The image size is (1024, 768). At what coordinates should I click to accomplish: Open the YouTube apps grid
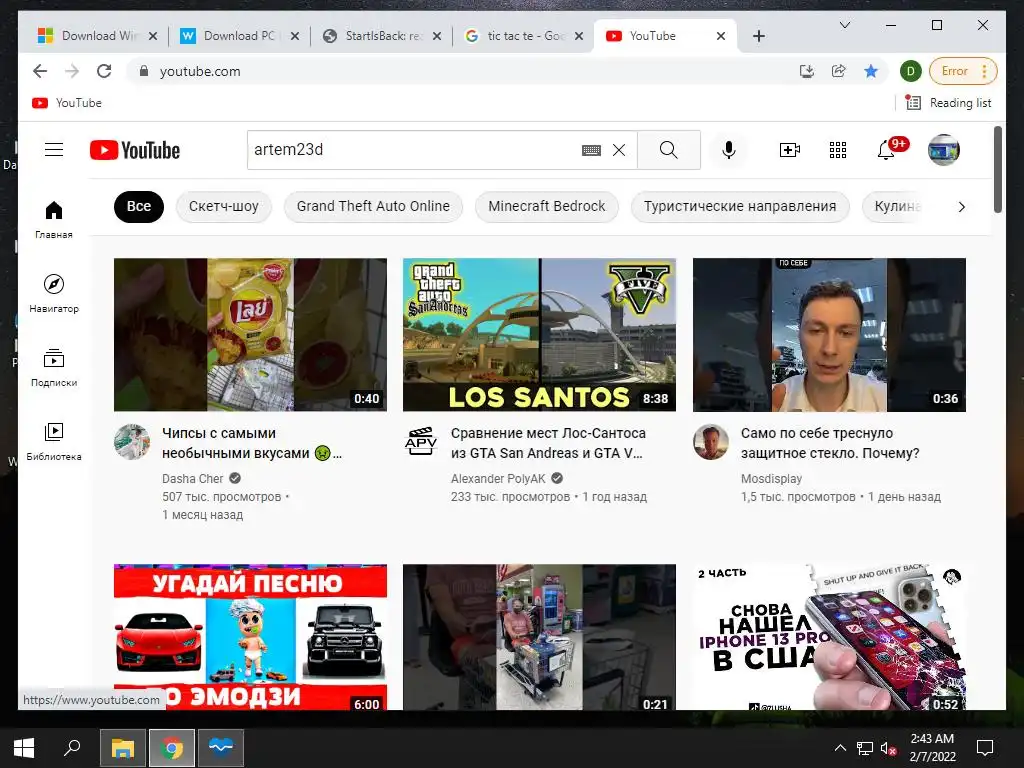838,150
